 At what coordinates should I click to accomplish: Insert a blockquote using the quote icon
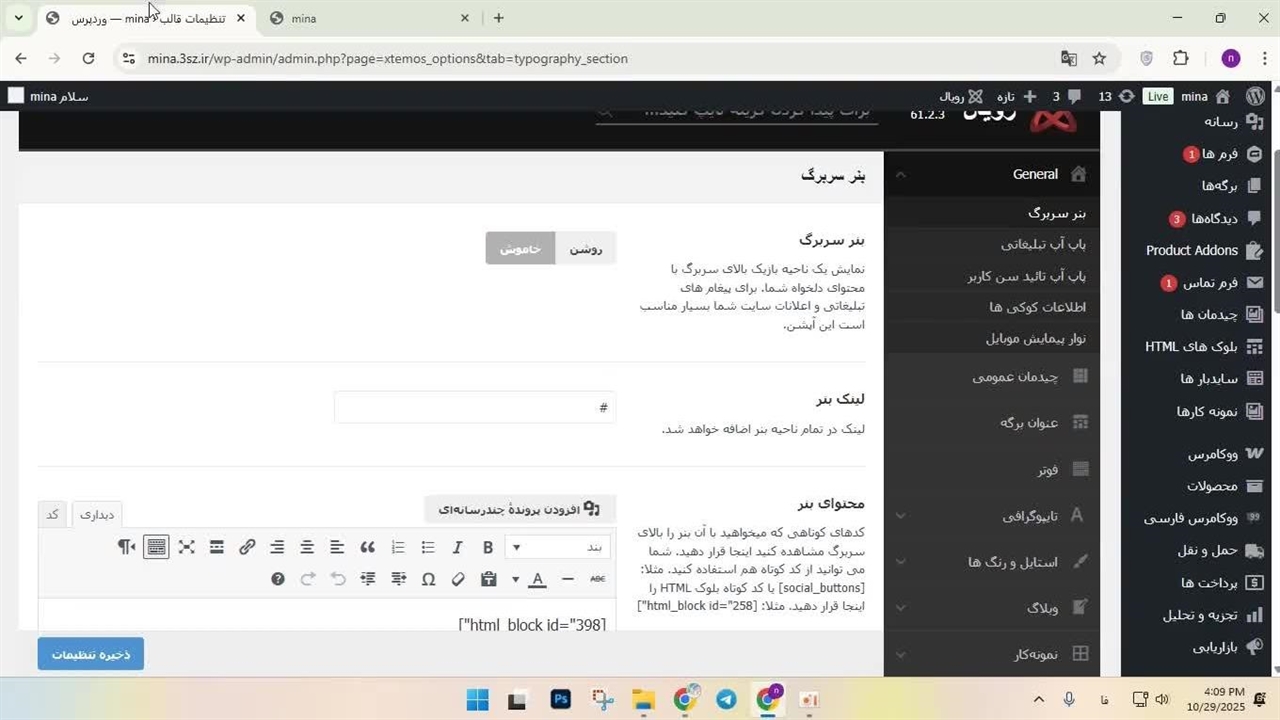[x=367, y=547]
